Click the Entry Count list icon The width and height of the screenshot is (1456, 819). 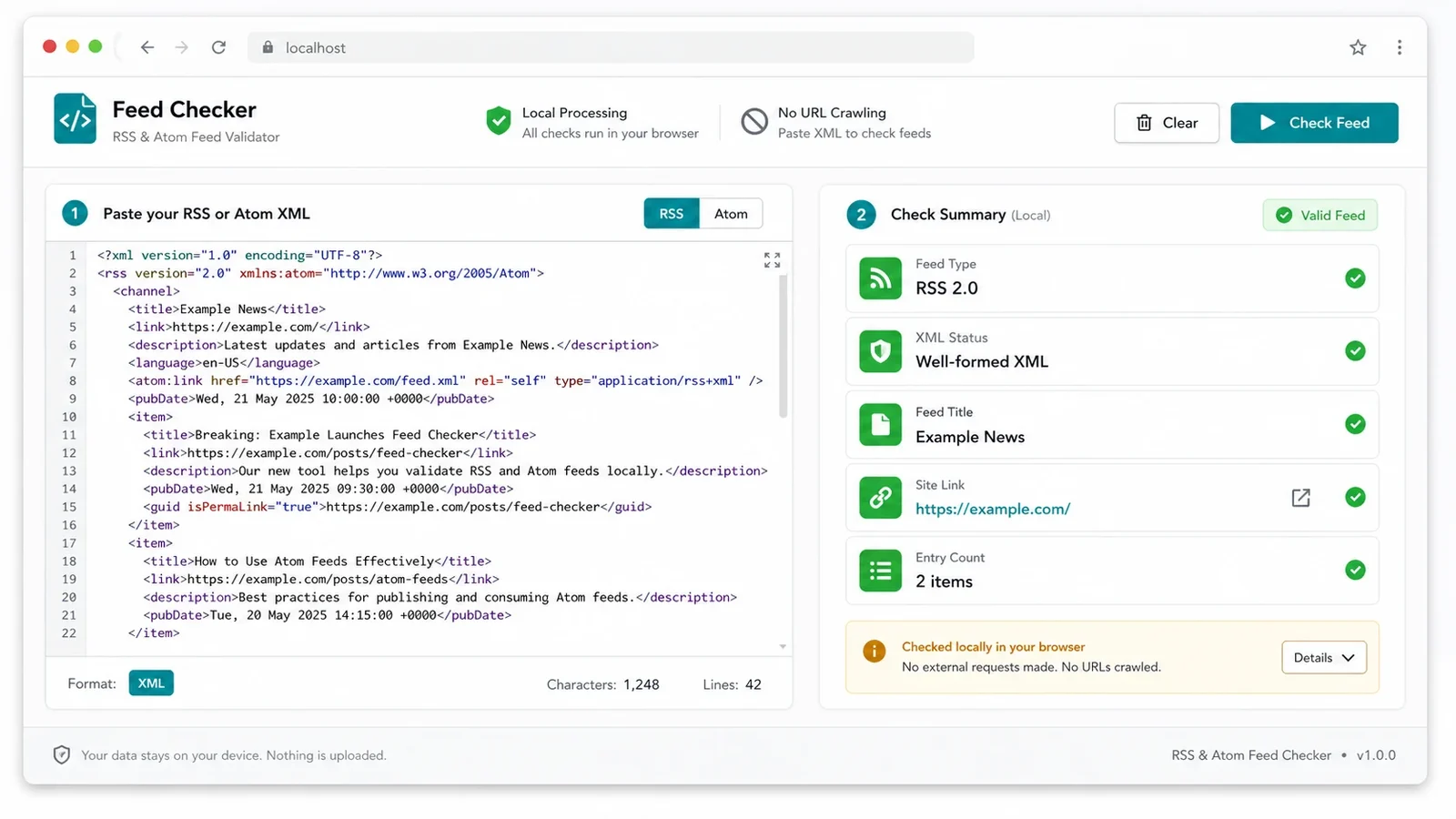coord(880,571)
